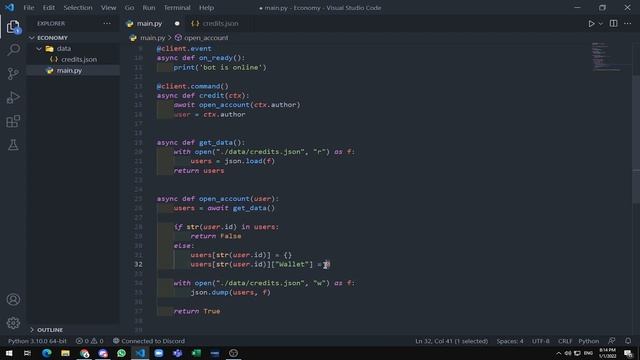Open the Go menu

[129, 8]
